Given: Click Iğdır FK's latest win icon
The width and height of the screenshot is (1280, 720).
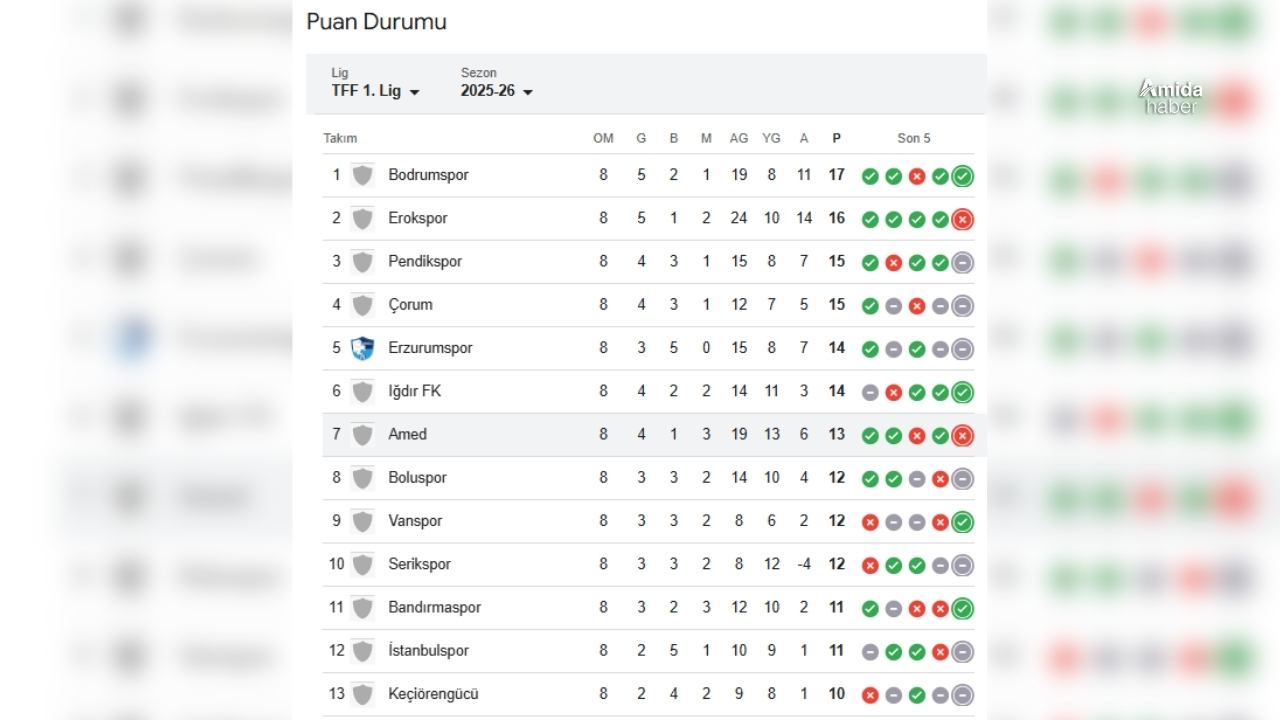Looking at the screenshot, I should pos(962,392).
